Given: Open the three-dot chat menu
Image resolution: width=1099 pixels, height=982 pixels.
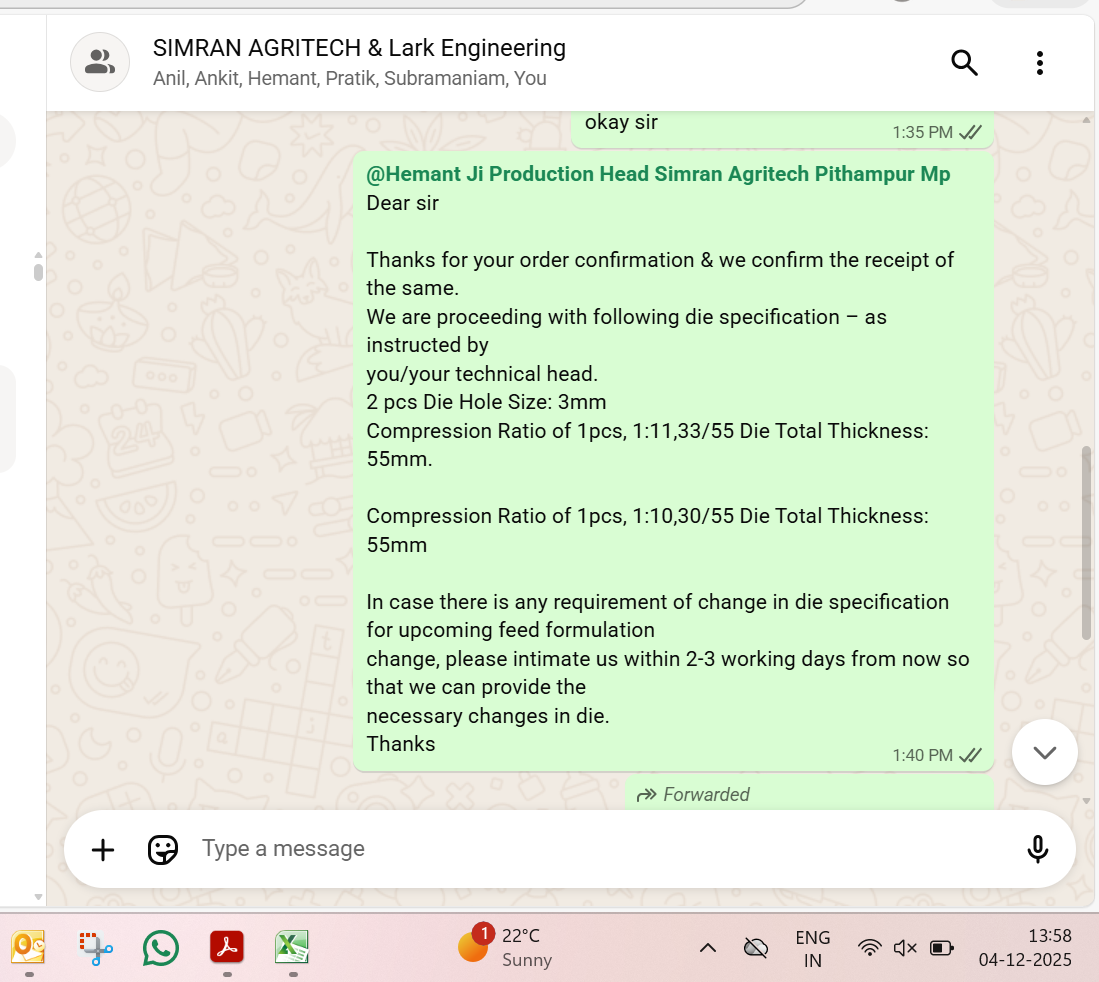Looking at the screenshot, I should point(1040,63).
